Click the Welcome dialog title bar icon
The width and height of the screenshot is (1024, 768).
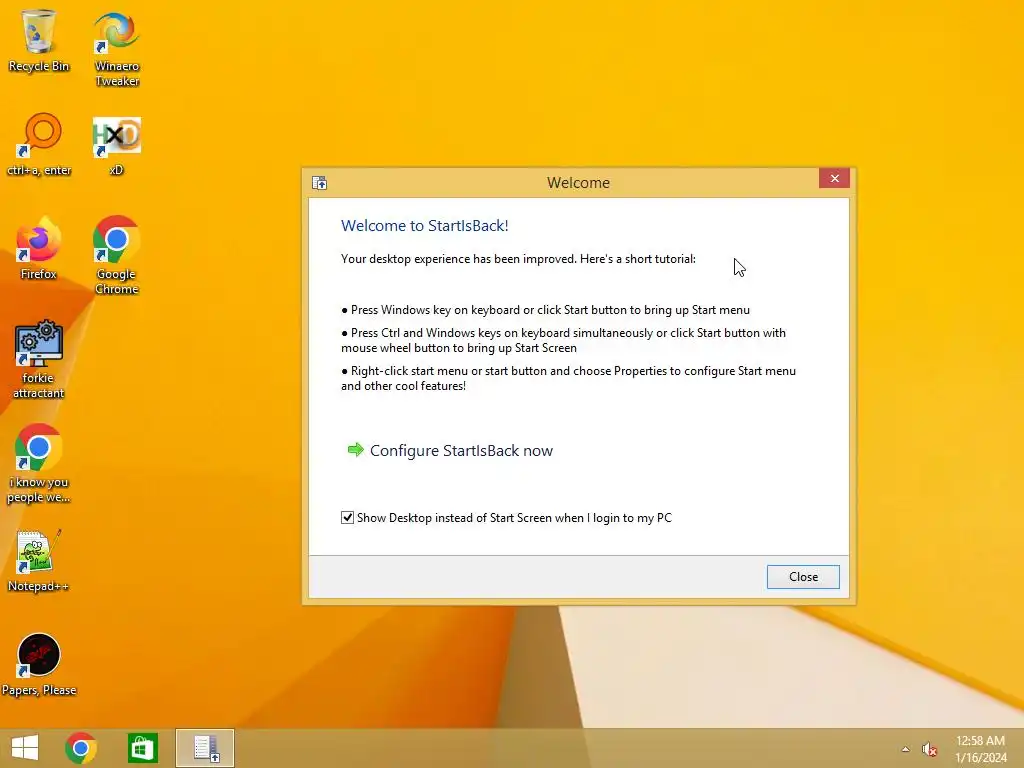coord(319,183)
